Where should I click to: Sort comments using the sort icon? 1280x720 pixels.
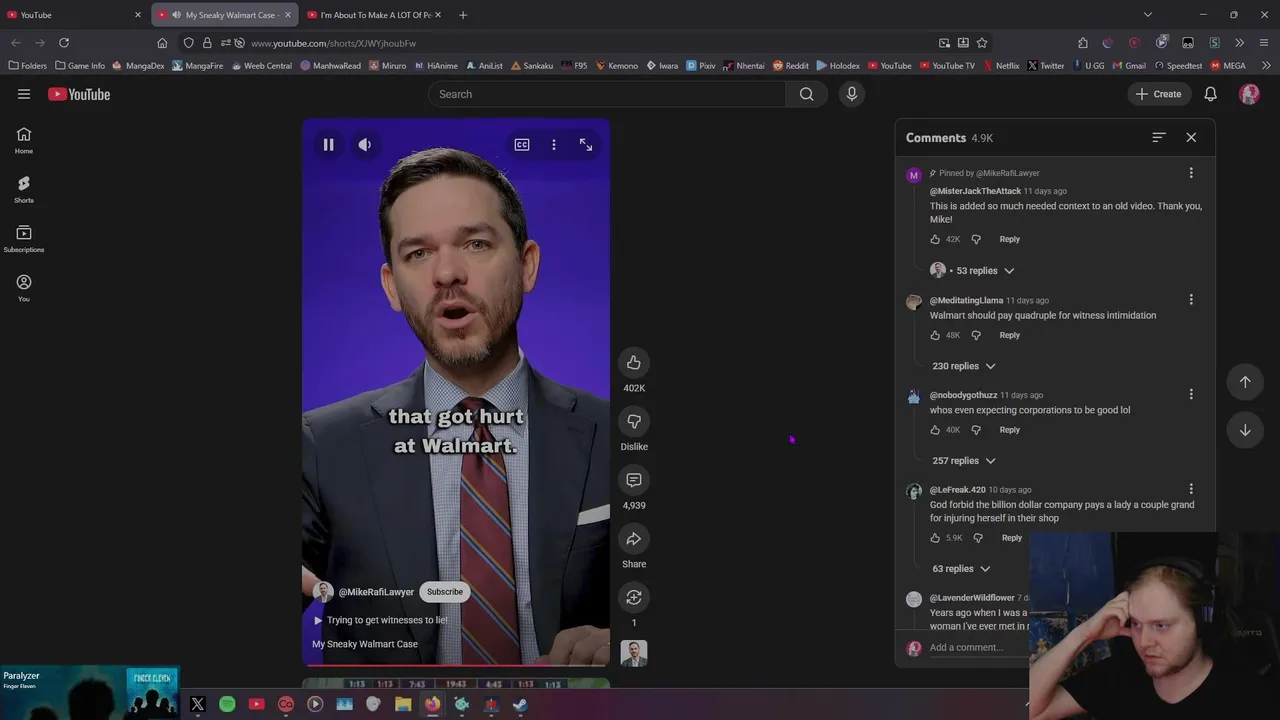pyautogui.click(x=1159, y=138)
